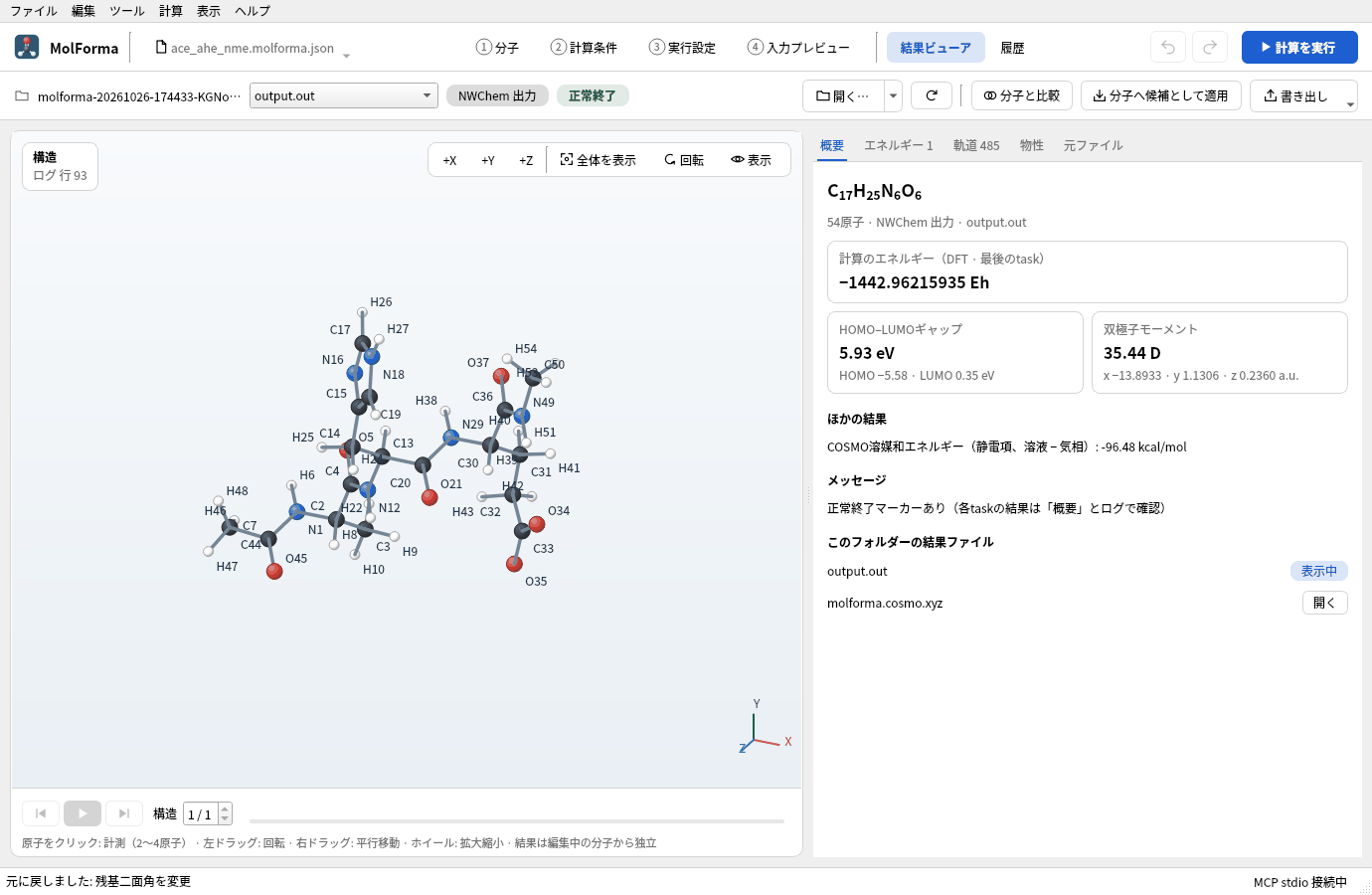This screenshot has height=895, width=1372.
Task: Expand the 書き出し dropdown arrow
Action: point(1350,102)
